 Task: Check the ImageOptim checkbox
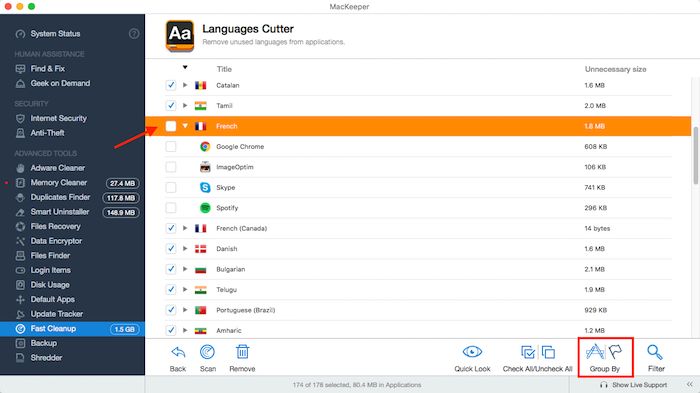(171, 167)
